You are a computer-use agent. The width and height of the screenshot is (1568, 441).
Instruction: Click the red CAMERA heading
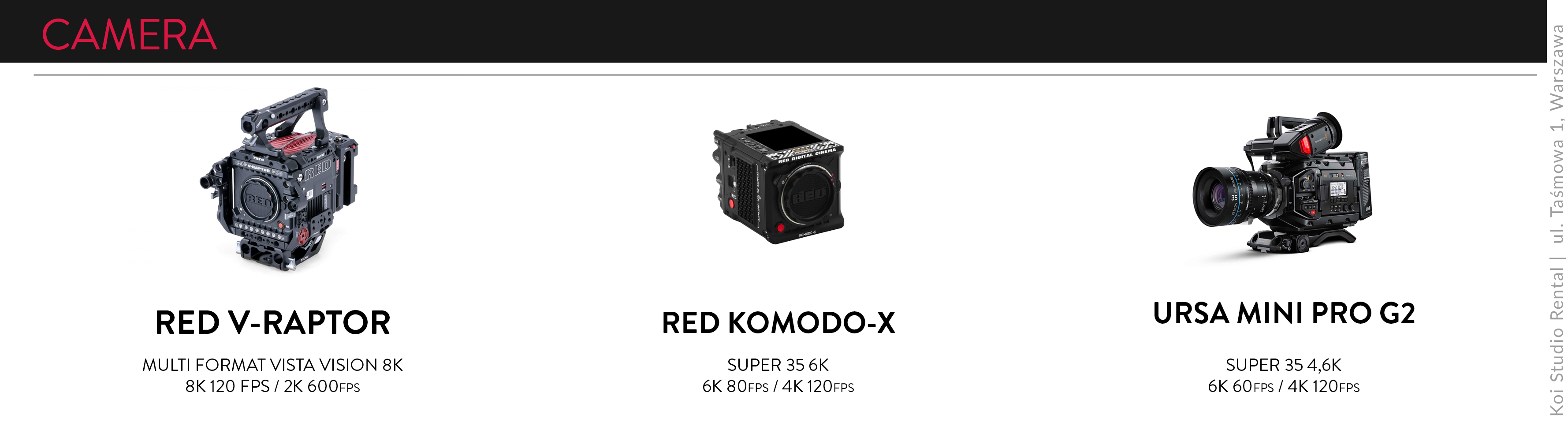click(129, 34)
